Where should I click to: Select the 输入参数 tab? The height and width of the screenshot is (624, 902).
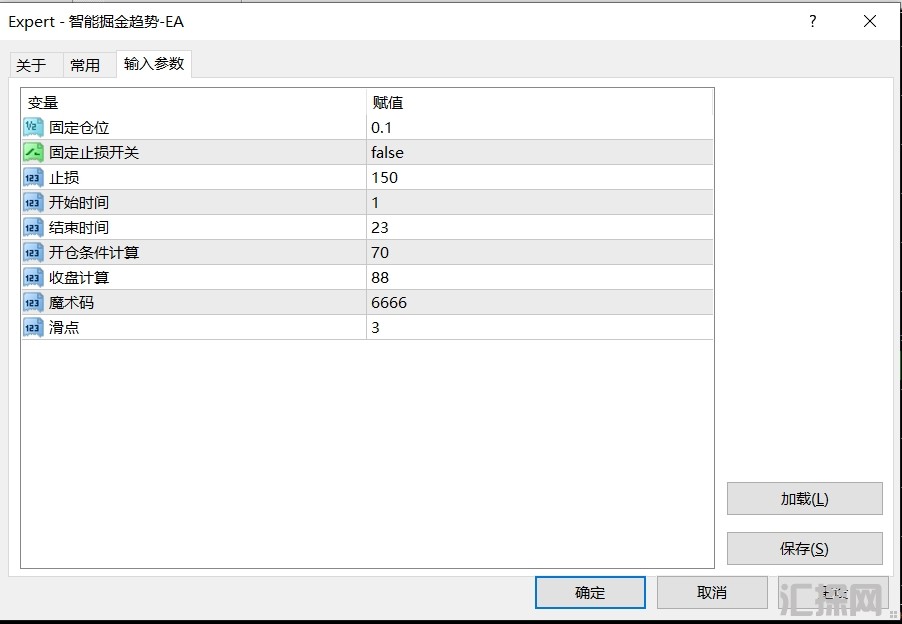pyautogui.click(x=154, y=63)
